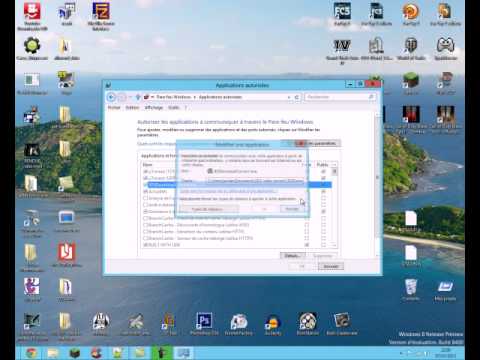This screenshot has height=360, width=480.
Task: Click the Nom column header
Action: tap(148, 165)
